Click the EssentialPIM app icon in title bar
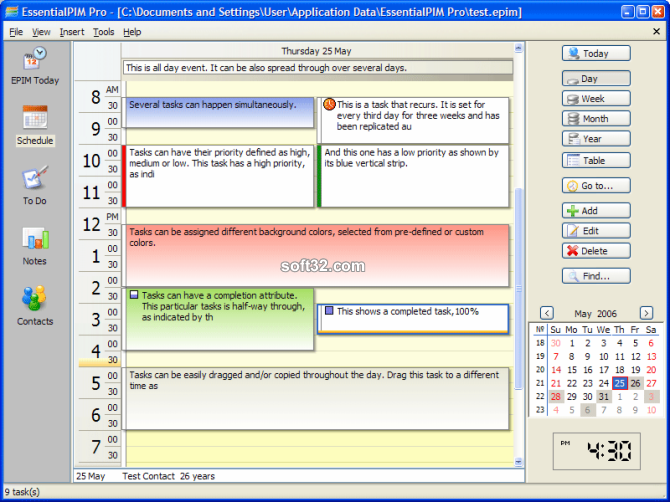670x502 pixels. pos(12,12)
